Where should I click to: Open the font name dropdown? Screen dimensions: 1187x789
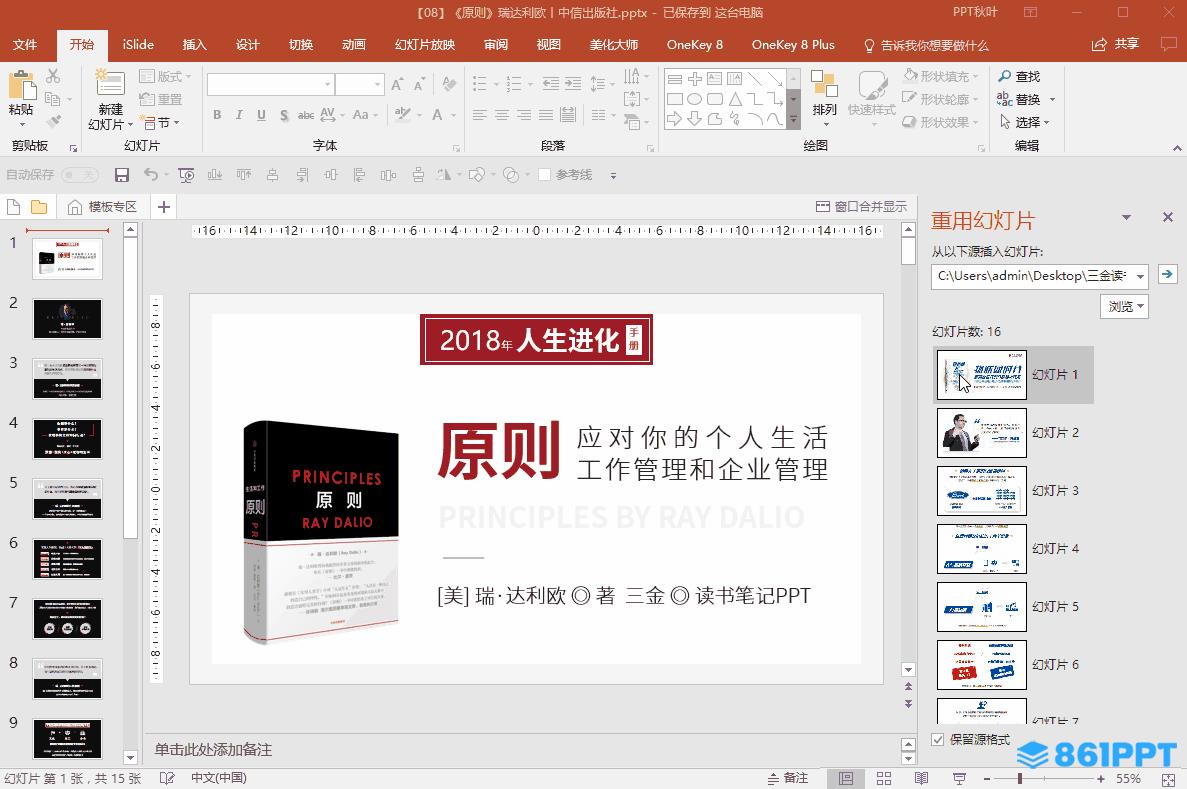tap(328, 84)
